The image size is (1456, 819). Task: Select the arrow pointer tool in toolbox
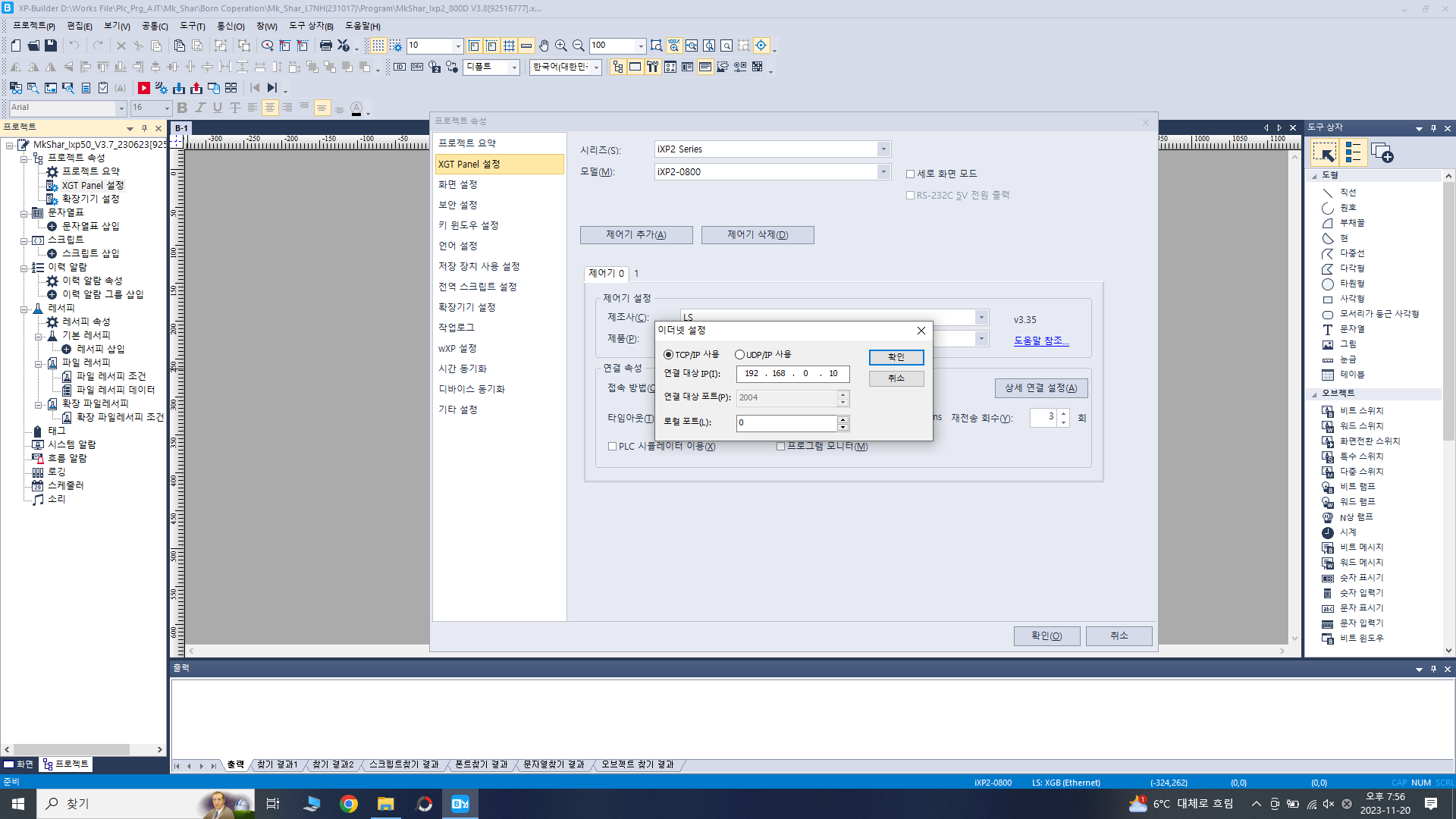coord(1325,153)
